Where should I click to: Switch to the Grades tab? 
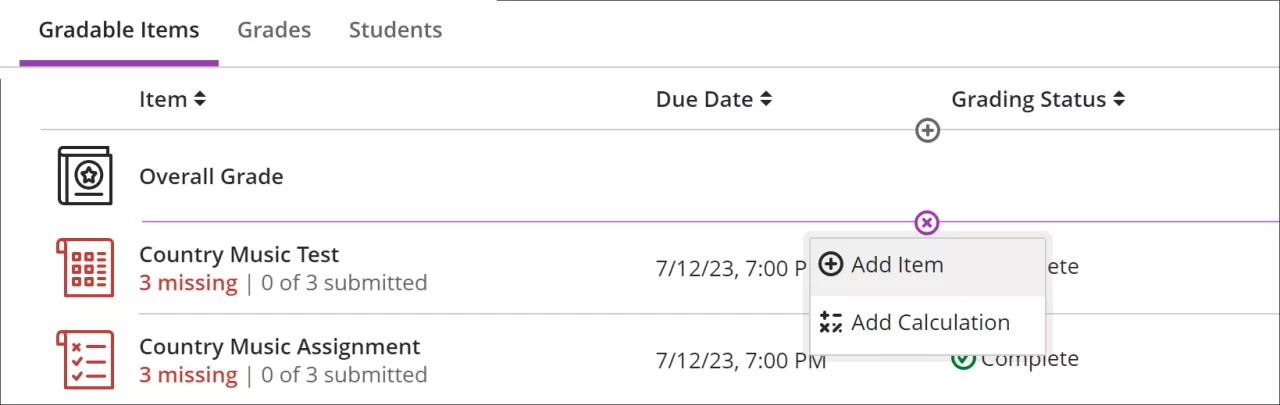(x=274, y=30)
